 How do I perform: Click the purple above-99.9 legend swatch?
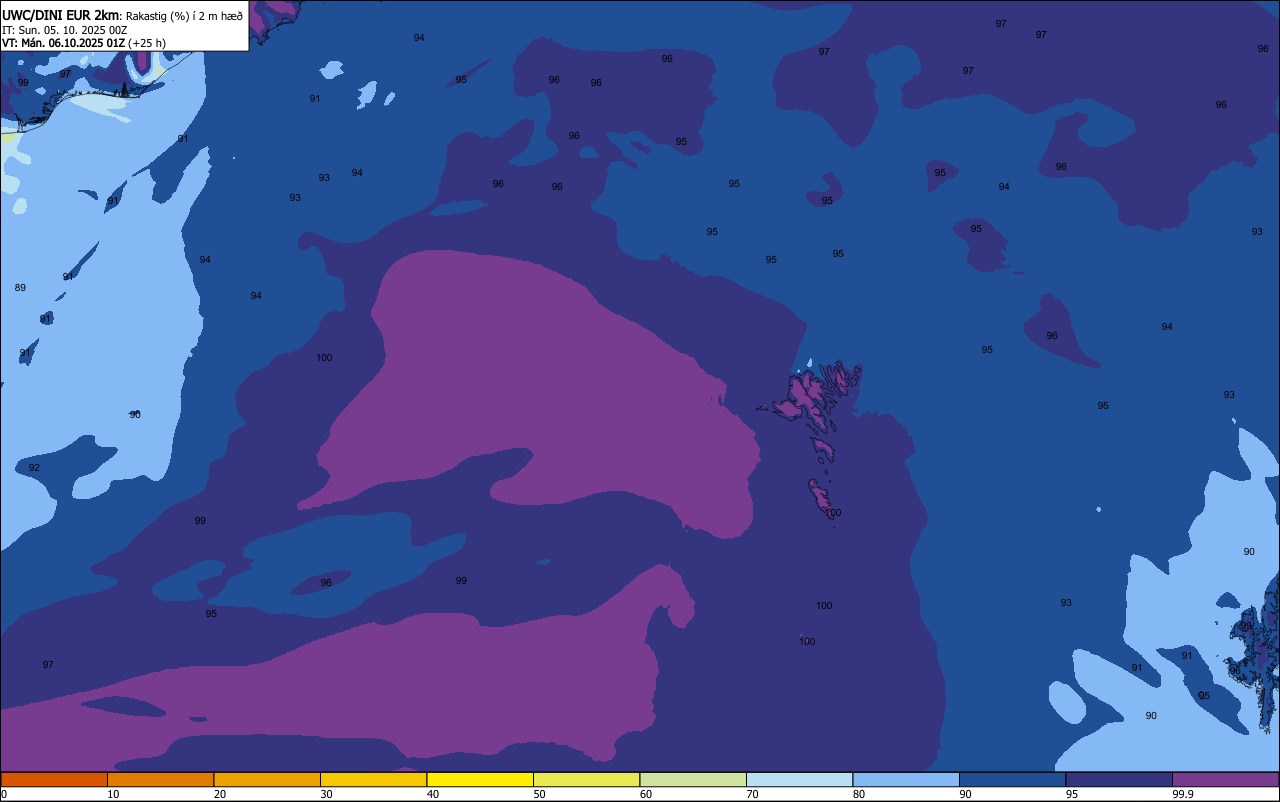tap(1225, 779)
